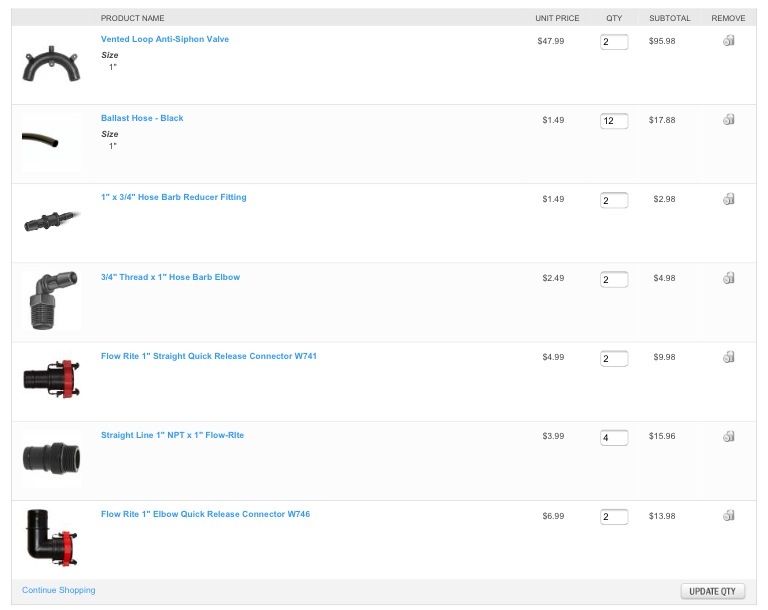Viewport: 768px width, 610px height.
Task: Remove Flow Rite Straight Connector W741
Action: tap(728, 357)
